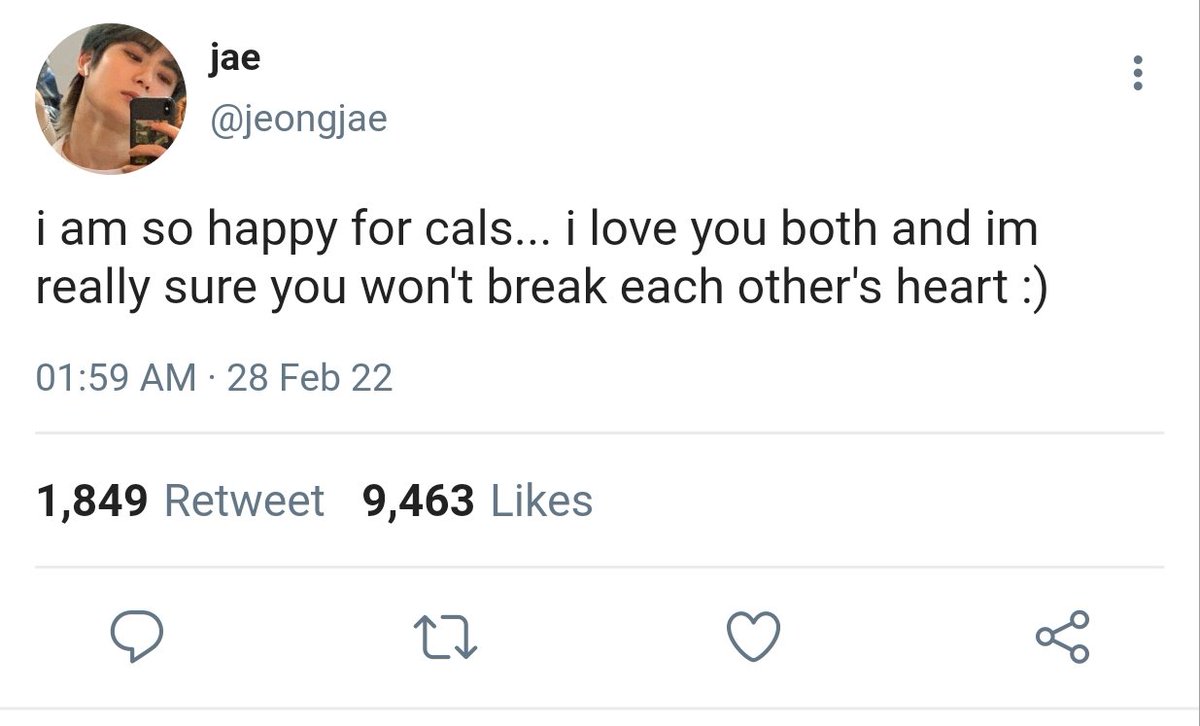Click the Likes label text
Viewport: 1200px width, 726px height.
(x=541, y=500)
